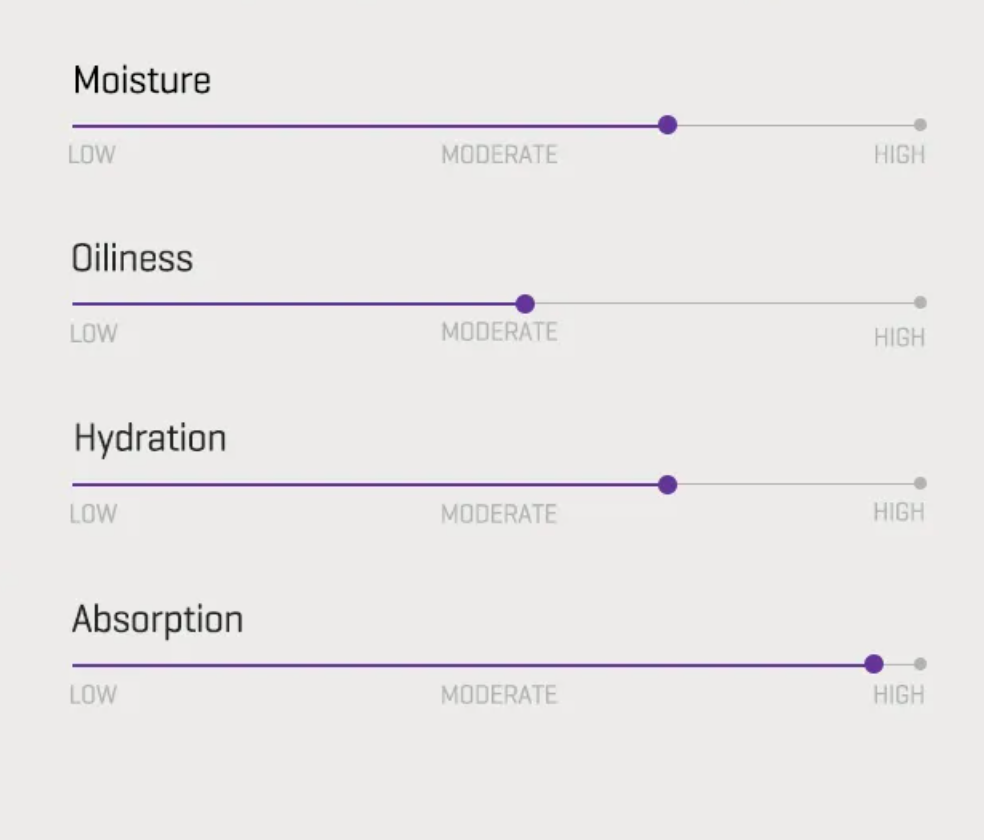Click LOW label under the Moisture slider
This screenshot has height=840, width=984.
coord(91,155)
